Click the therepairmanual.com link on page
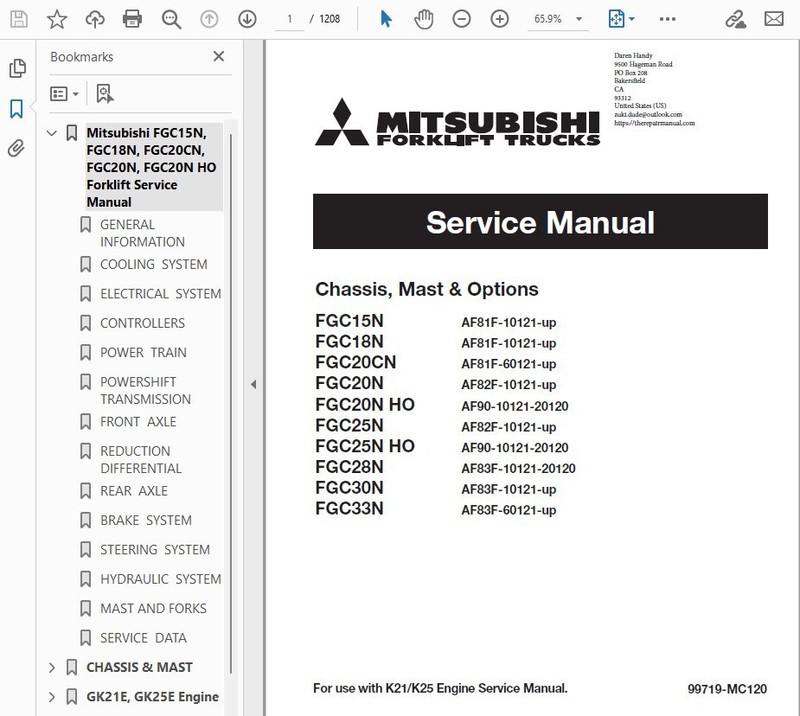800x716 pixels. pos(655,123)
